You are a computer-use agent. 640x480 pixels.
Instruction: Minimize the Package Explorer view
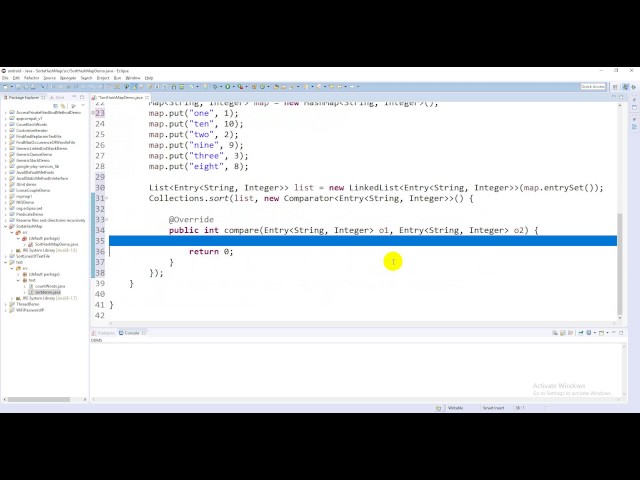pyautogui.click(x=74, y=97)
